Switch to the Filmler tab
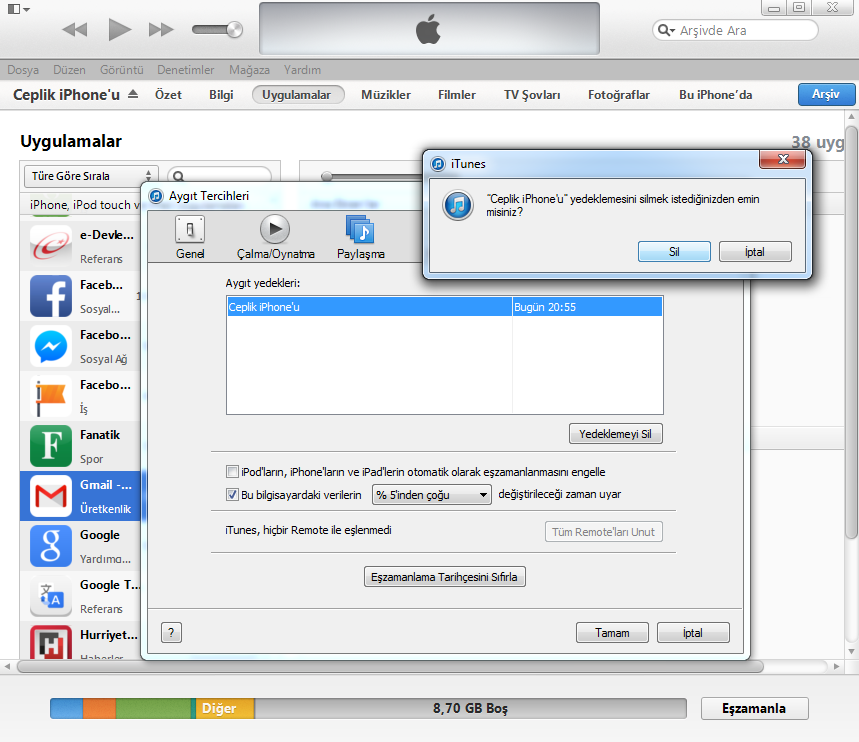 coord(457,95)
